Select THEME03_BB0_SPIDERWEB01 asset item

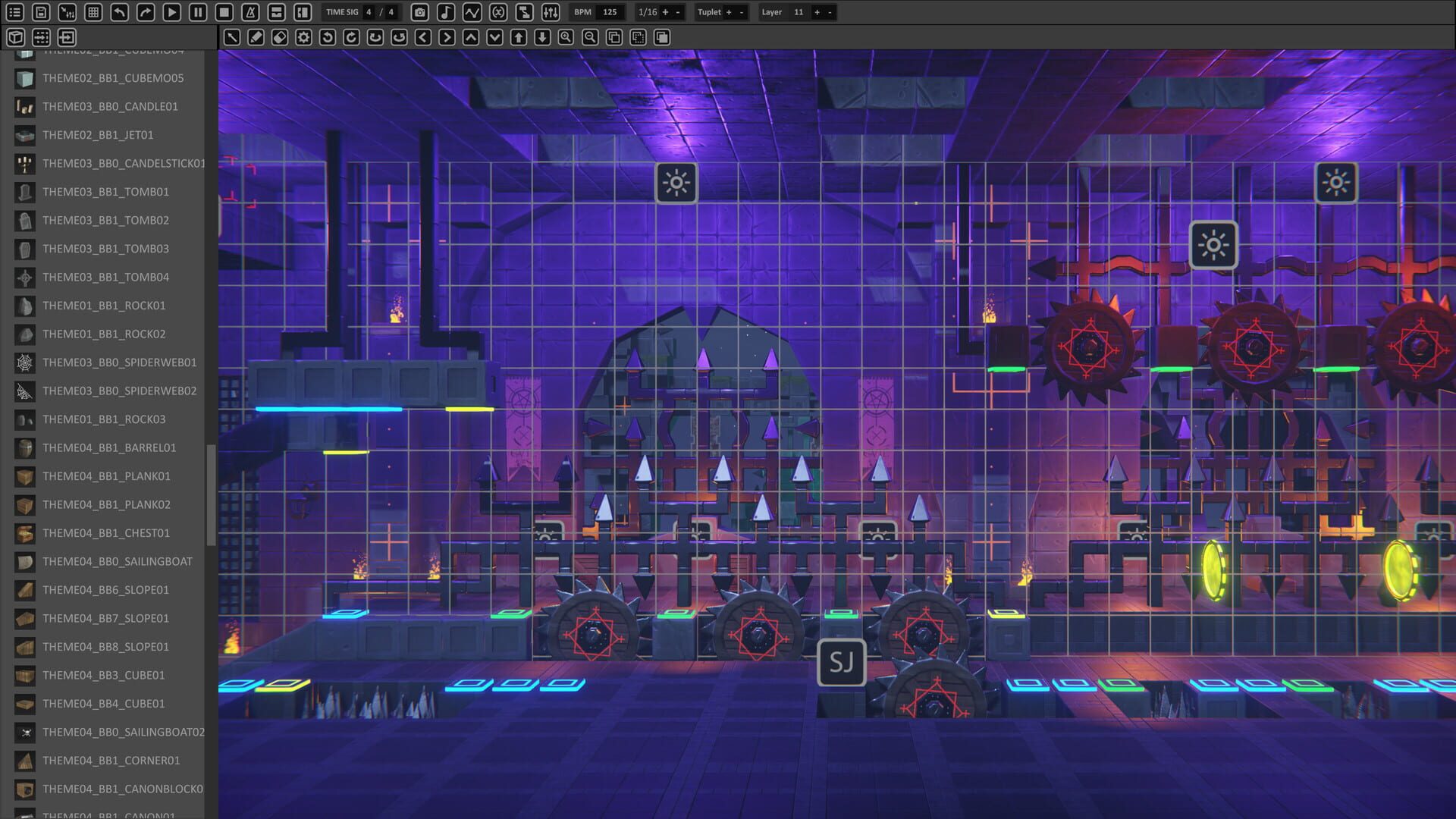tap(119, 362)
